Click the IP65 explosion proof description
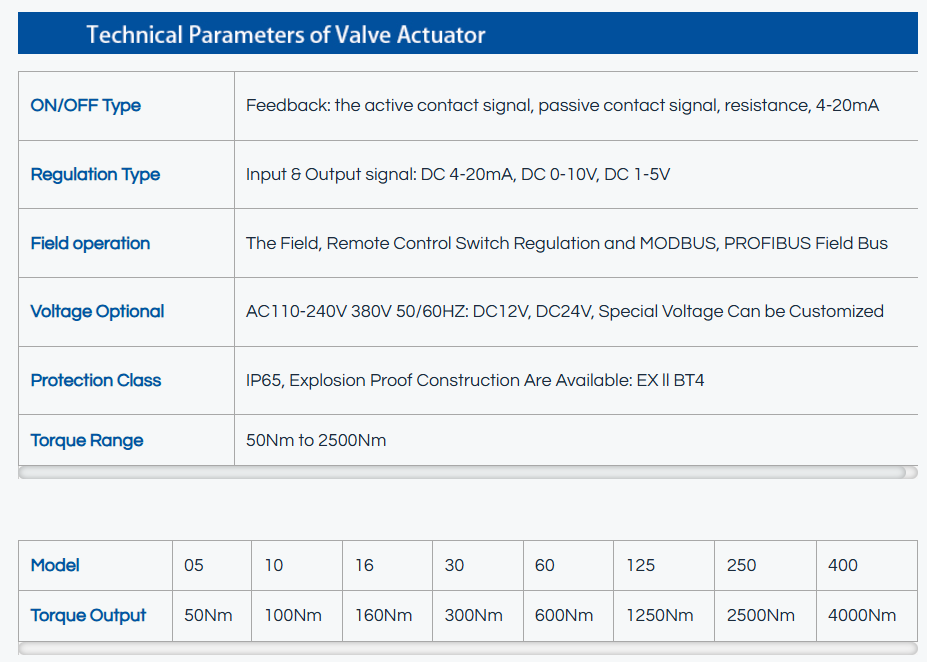Viewport: 927px width, 662px height. coord(475,380)
